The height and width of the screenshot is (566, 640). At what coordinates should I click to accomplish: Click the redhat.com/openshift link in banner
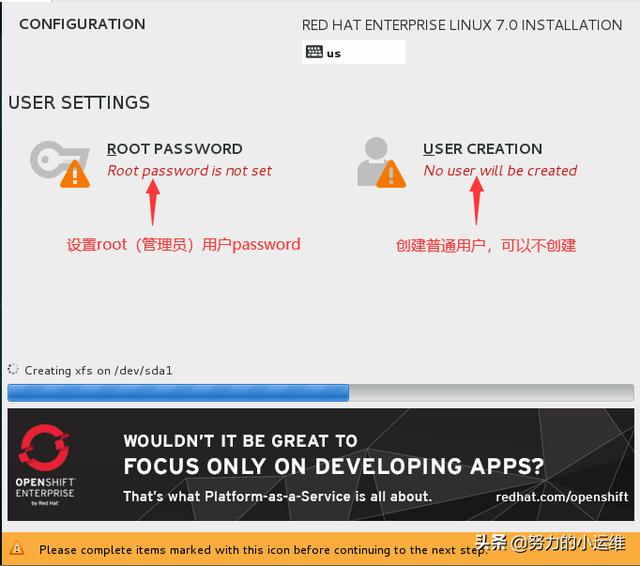[x=562, y=497]
